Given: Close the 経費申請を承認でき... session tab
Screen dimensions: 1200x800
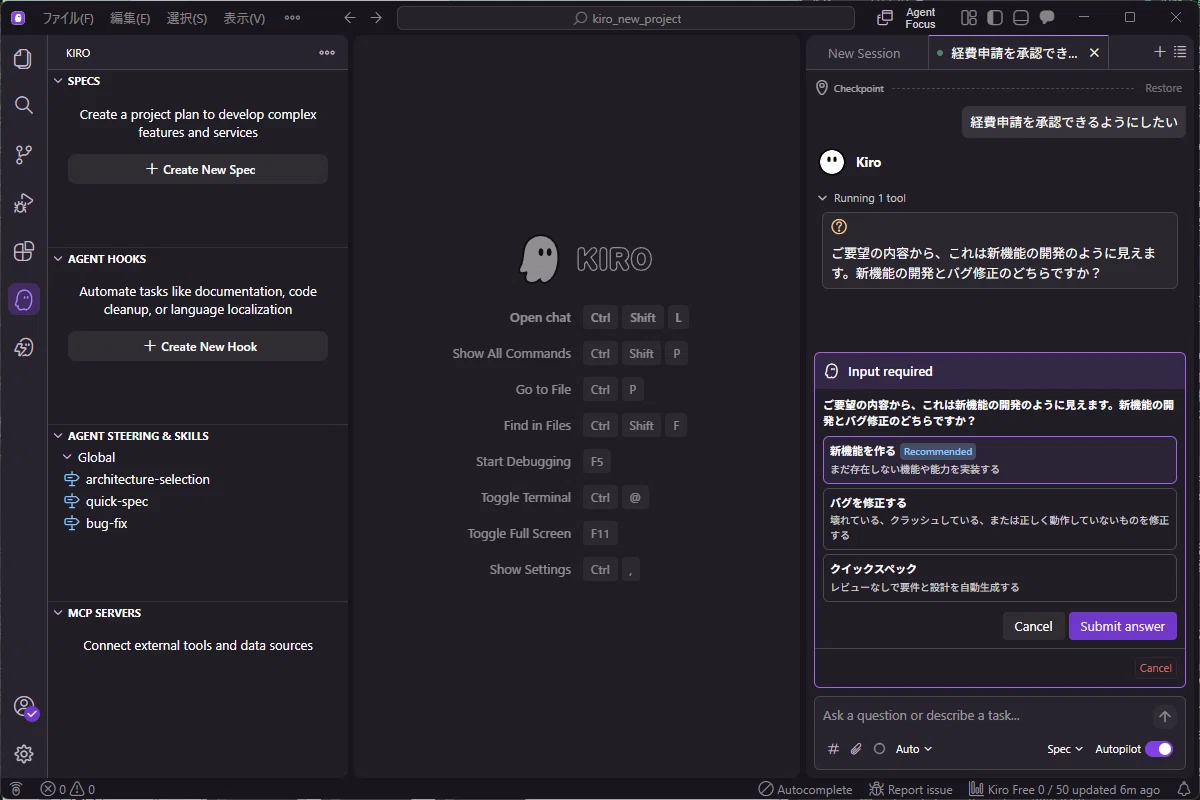Looking at the screenshot, I should coord(1094,53).
